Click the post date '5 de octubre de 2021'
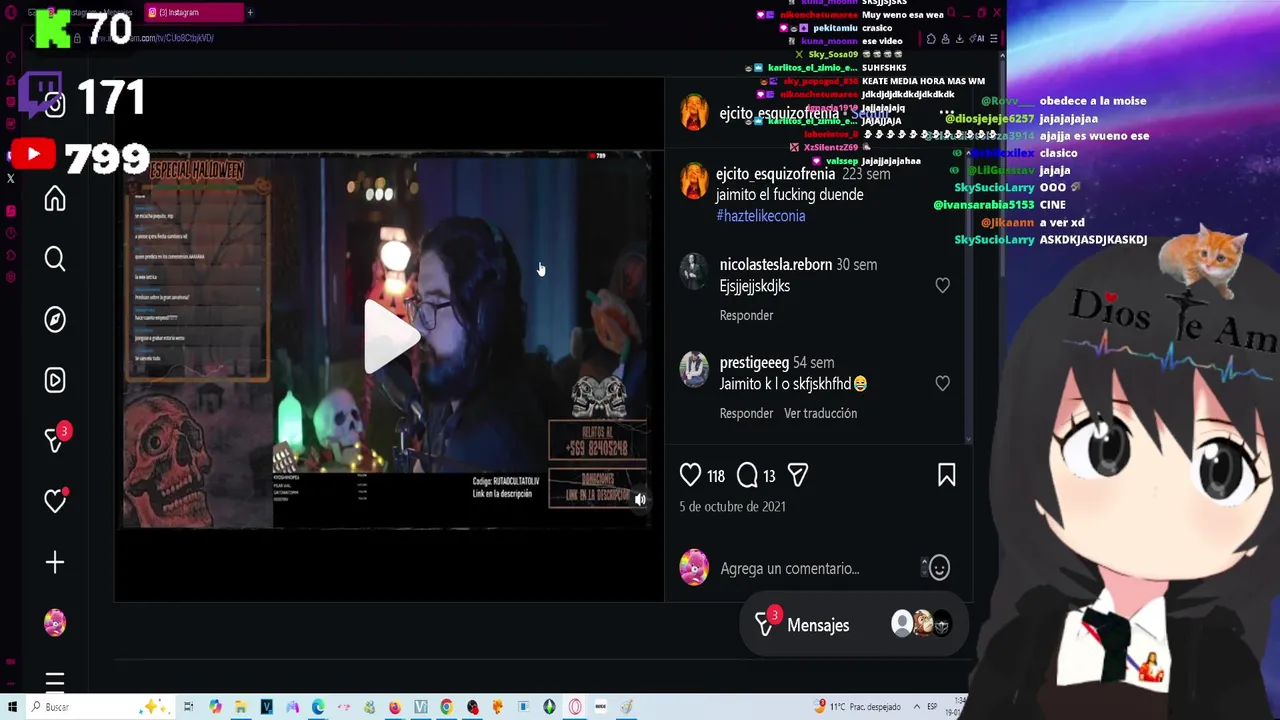The height and width of the screenshot is (720, 1280). 732,507
